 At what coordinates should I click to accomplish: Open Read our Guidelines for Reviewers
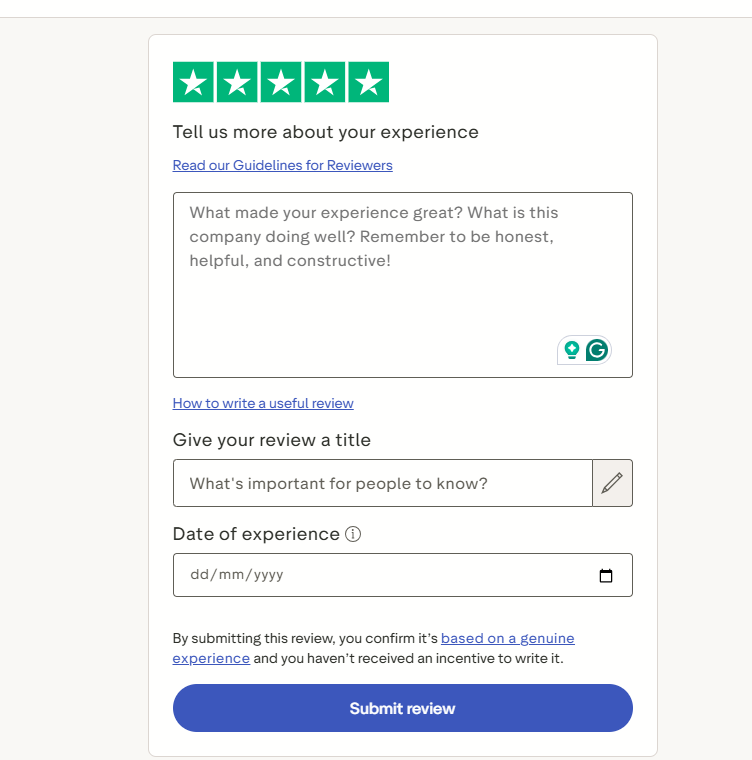(x=282, y=165)
